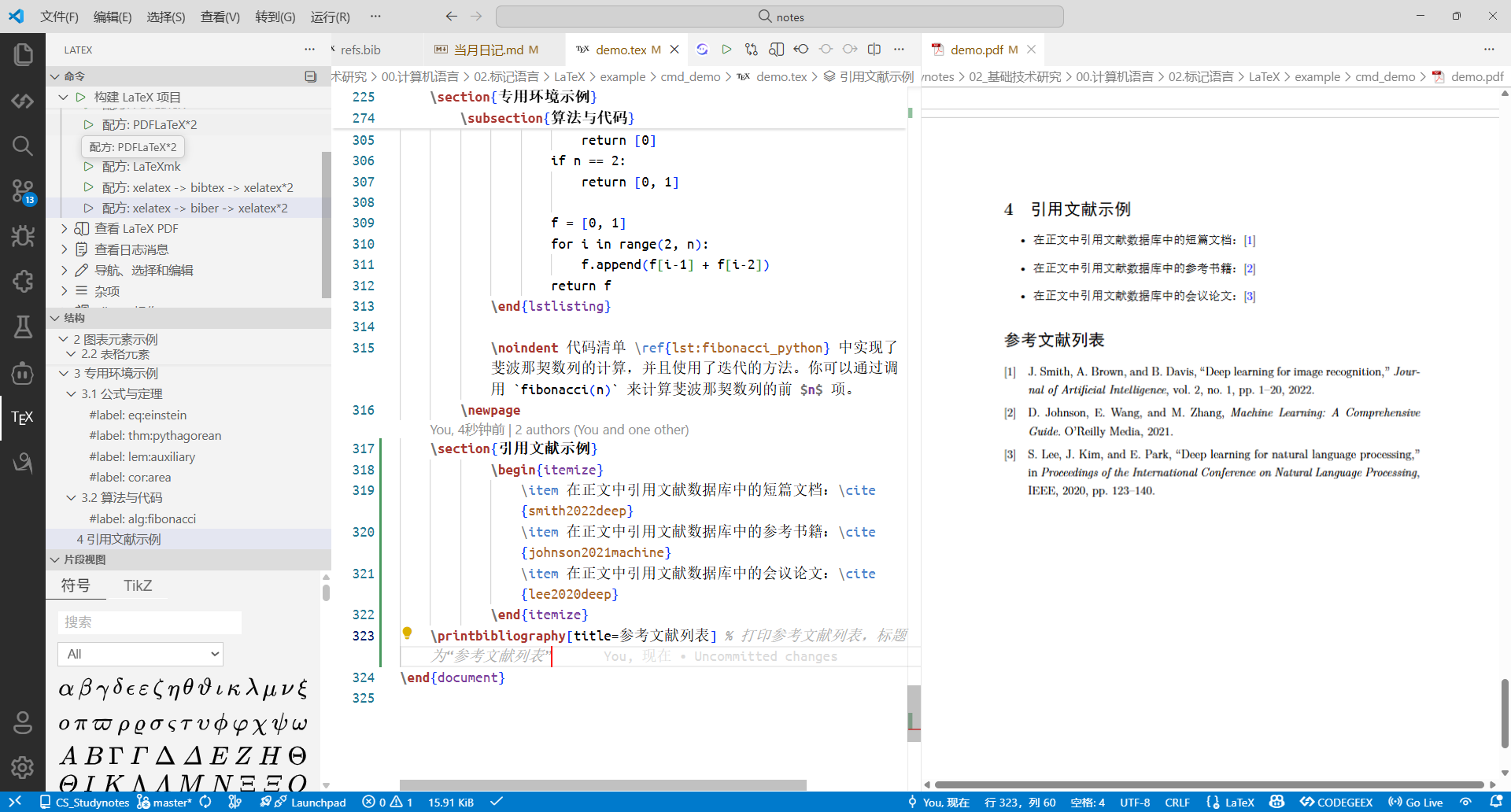Click the Go Live status bar button
The image size is (1511, 812).
coord(1415,802)
